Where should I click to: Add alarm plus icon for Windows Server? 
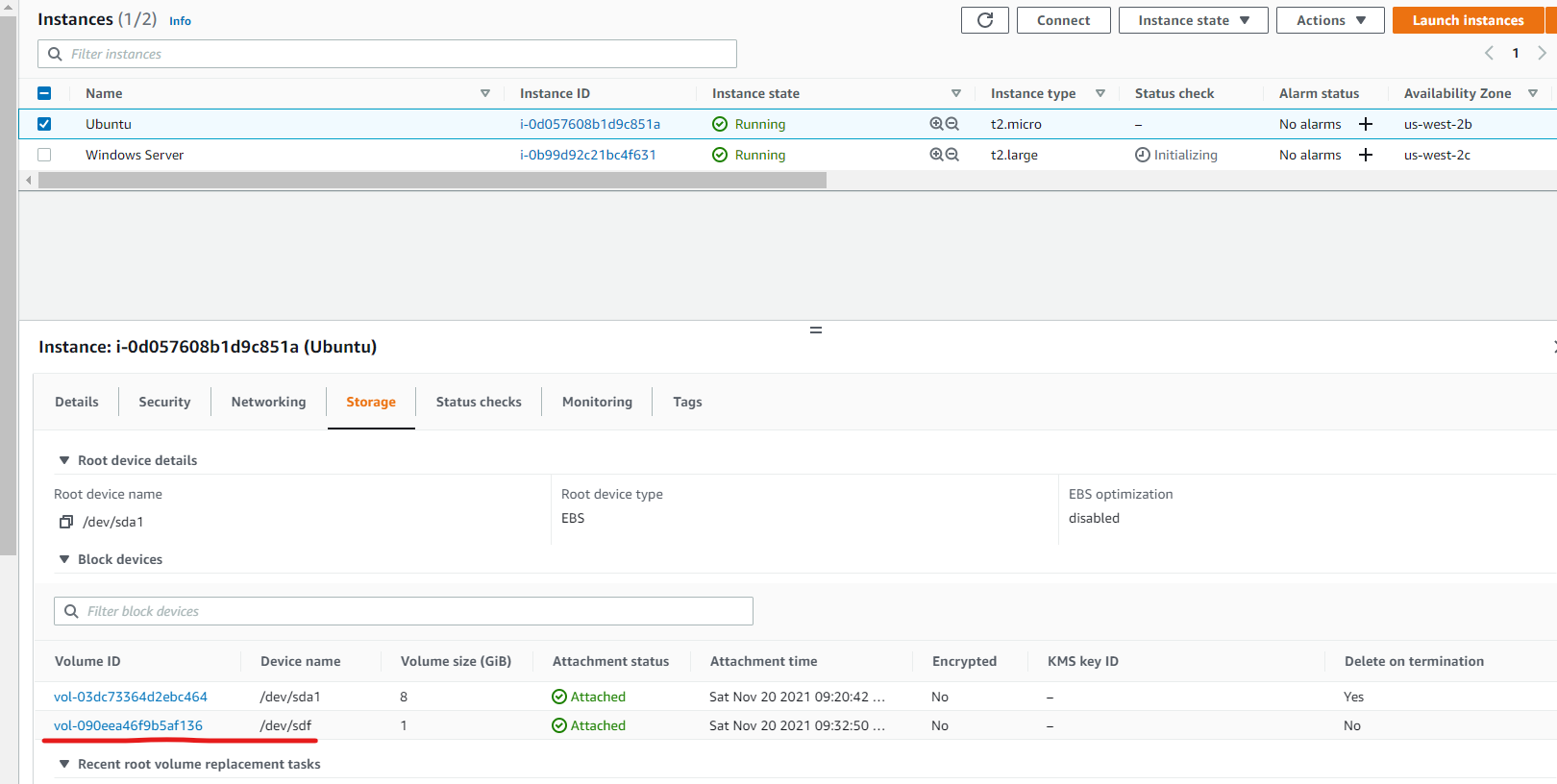point(1365,155)
